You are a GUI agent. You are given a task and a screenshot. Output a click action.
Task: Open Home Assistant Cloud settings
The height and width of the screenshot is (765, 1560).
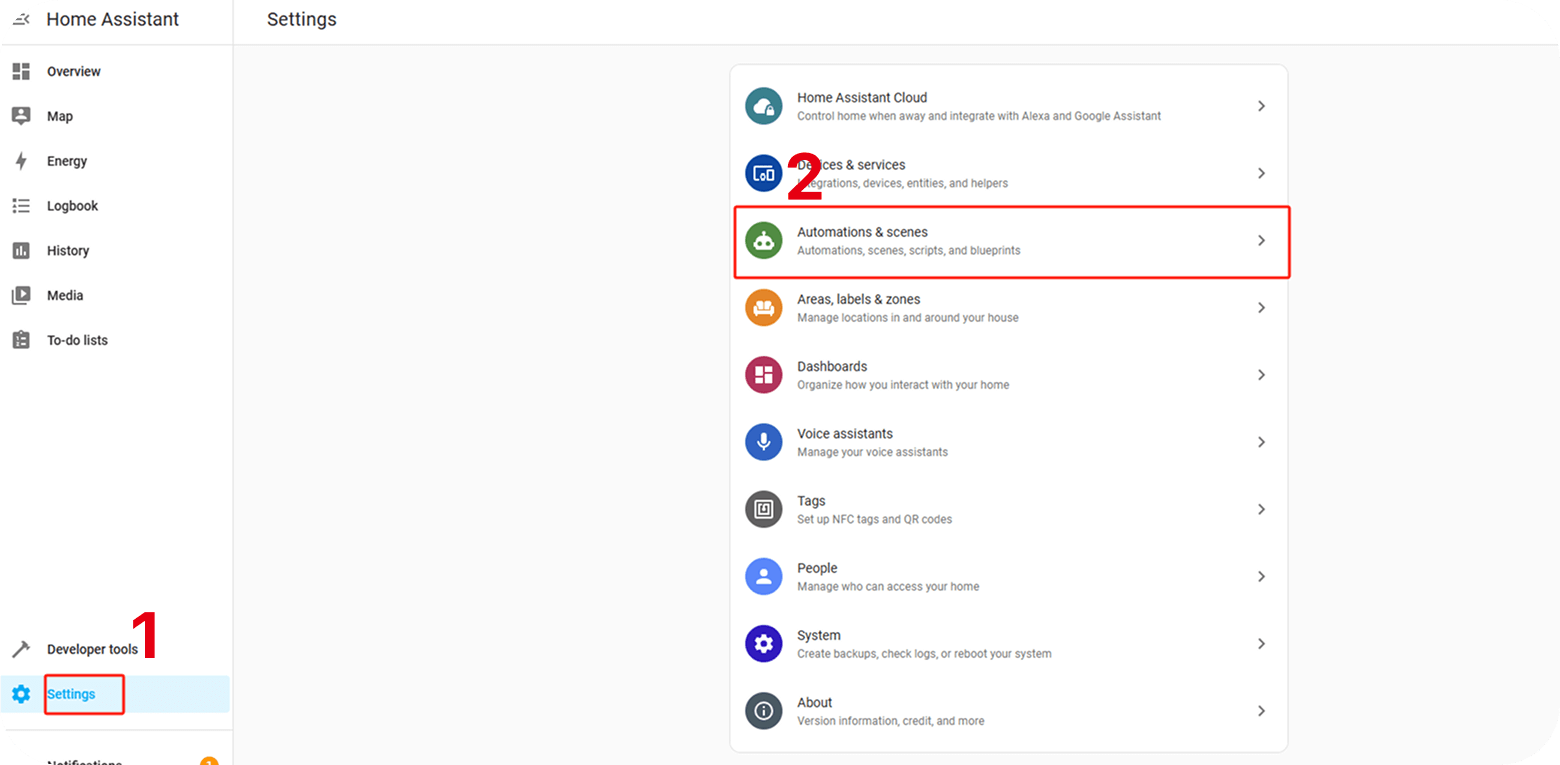[1009, 106]
